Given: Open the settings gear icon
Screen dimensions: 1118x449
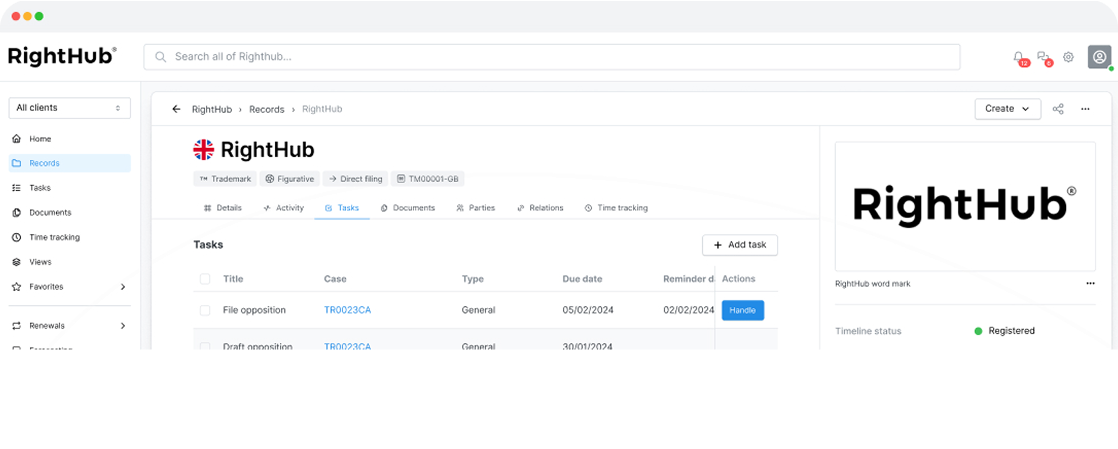Looking at the screenshot, I should (1068, 57).
